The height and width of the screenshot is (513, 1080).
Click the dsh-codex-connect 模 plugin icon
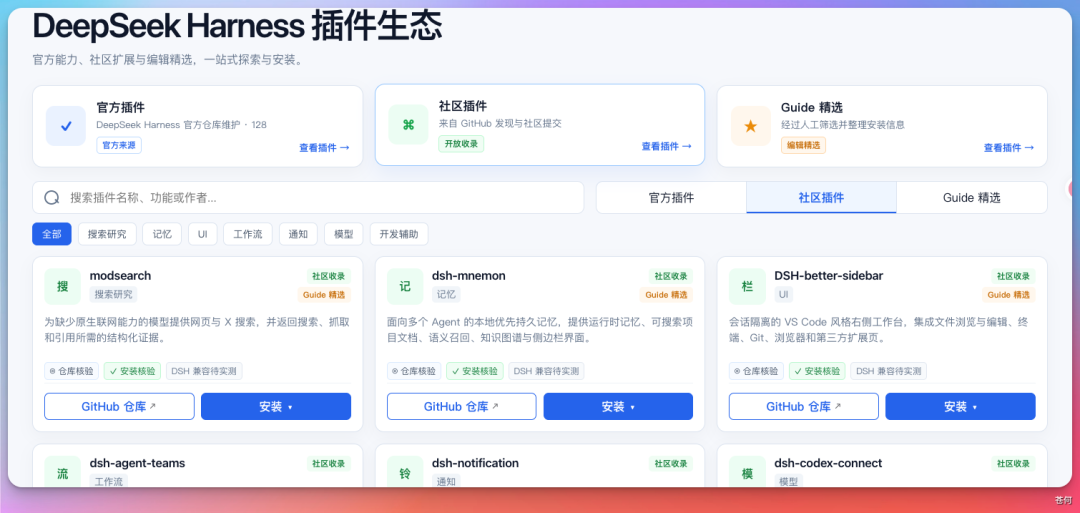click(747, 474)
